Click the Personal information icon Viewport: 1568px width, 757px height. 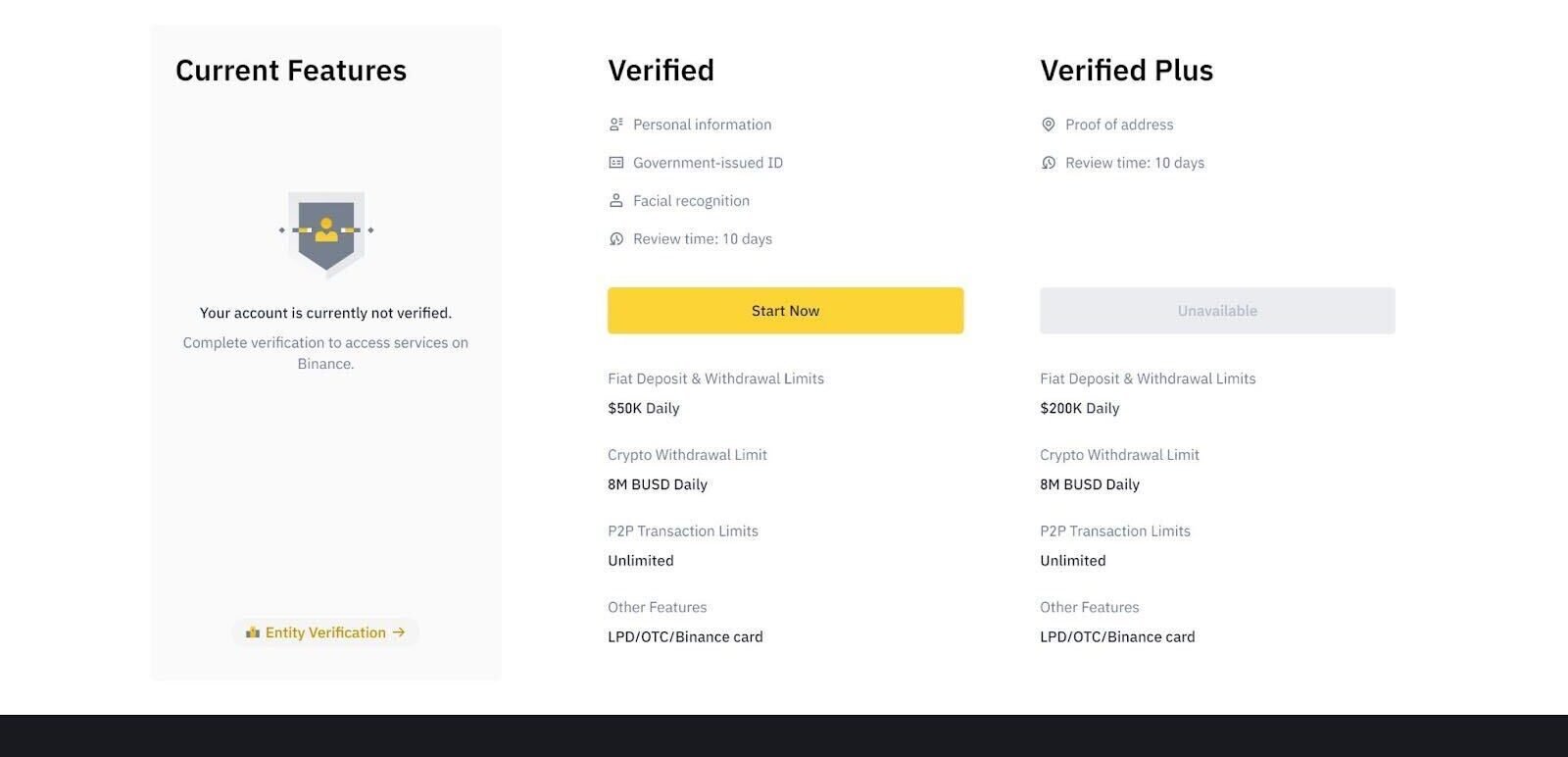pyautogui.click(x=616, y=125)
